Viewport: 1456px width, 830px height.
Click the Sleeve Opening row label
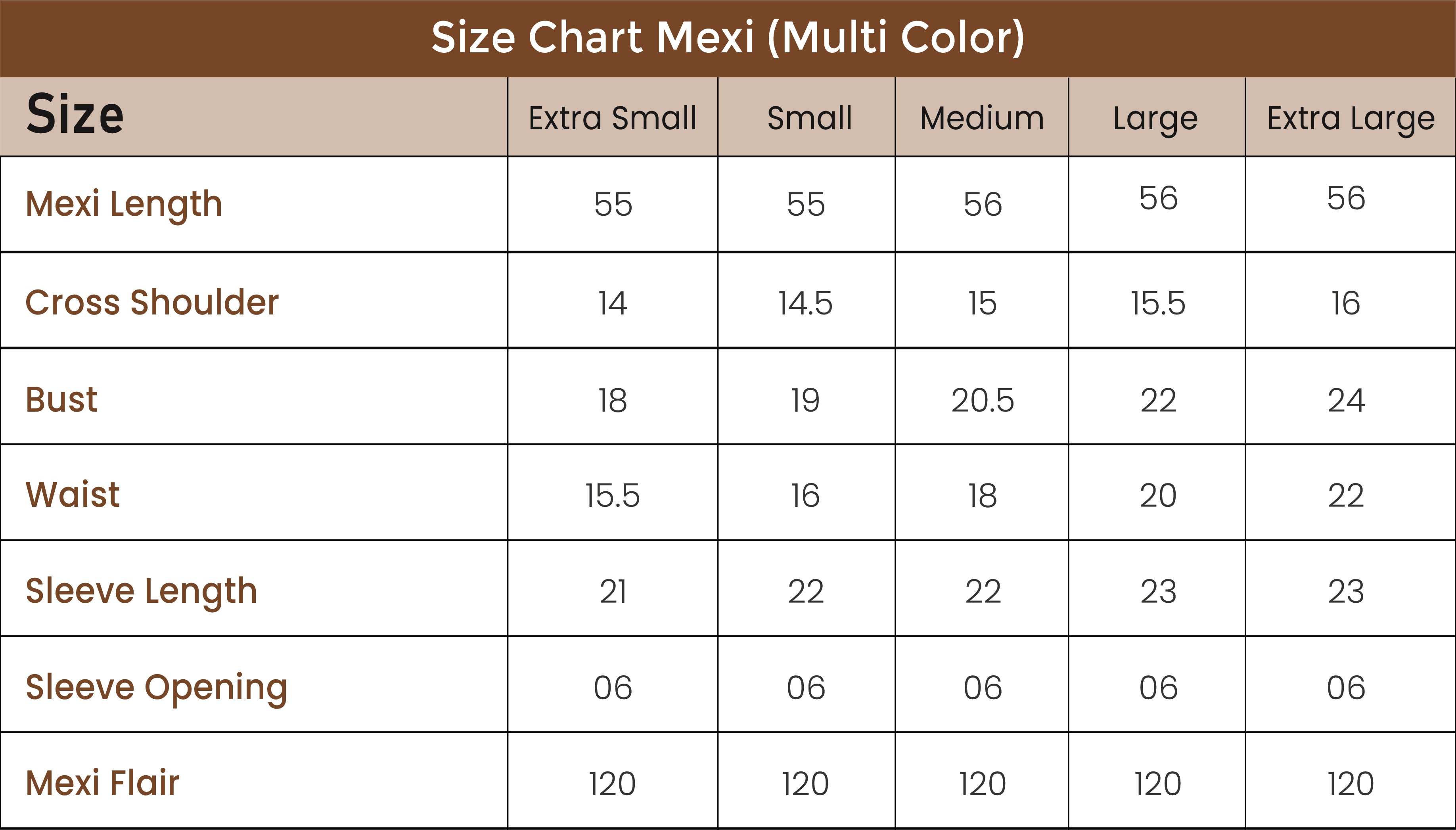(x=156, y=687)
